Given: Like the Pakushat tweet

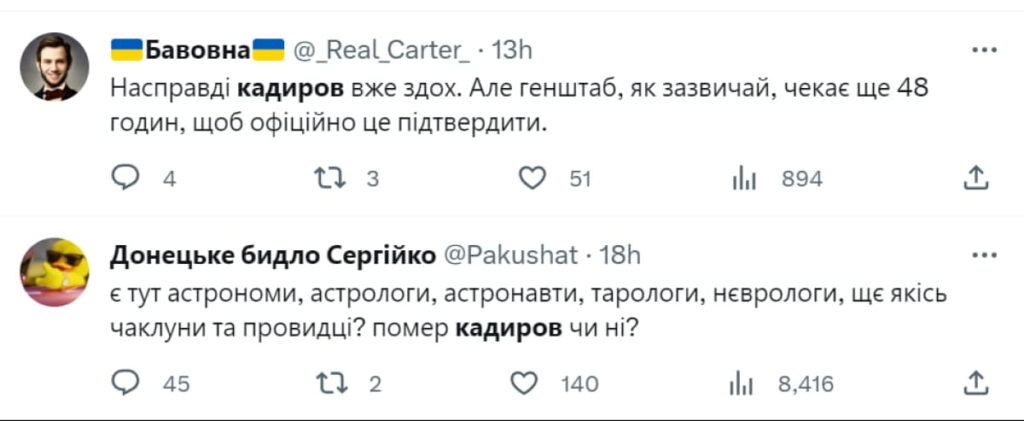Looking at the screenshot, I should click(525, 382).
